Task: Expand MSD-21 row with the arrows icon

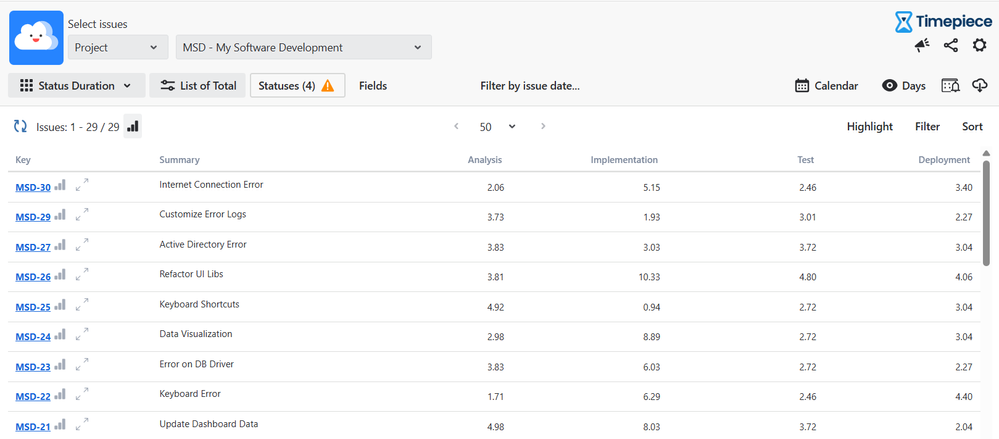Action: (x=82, y=425)
